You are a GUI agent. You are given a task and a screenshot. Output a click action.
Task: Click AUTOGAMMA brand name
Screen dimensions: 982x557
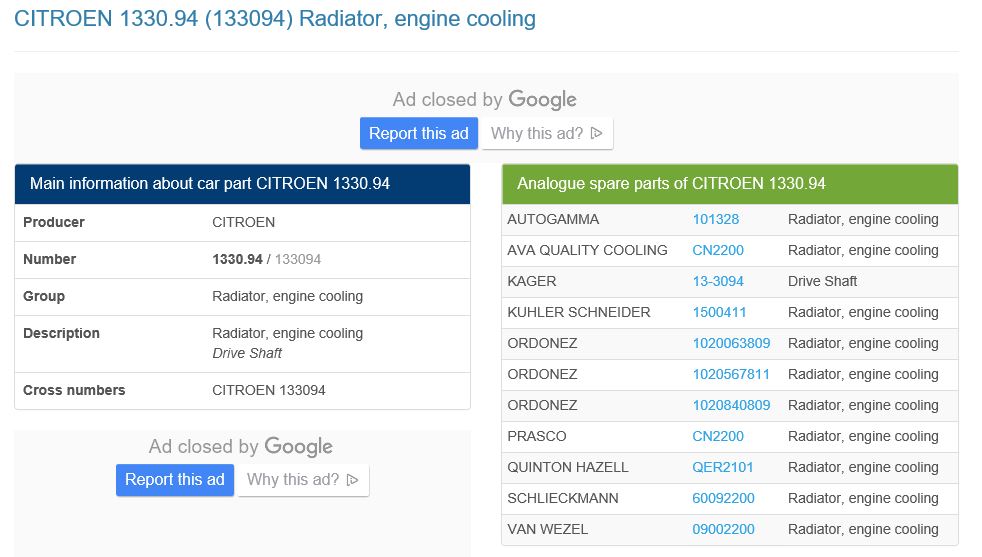pyautogui.click(x=553, y=219)
